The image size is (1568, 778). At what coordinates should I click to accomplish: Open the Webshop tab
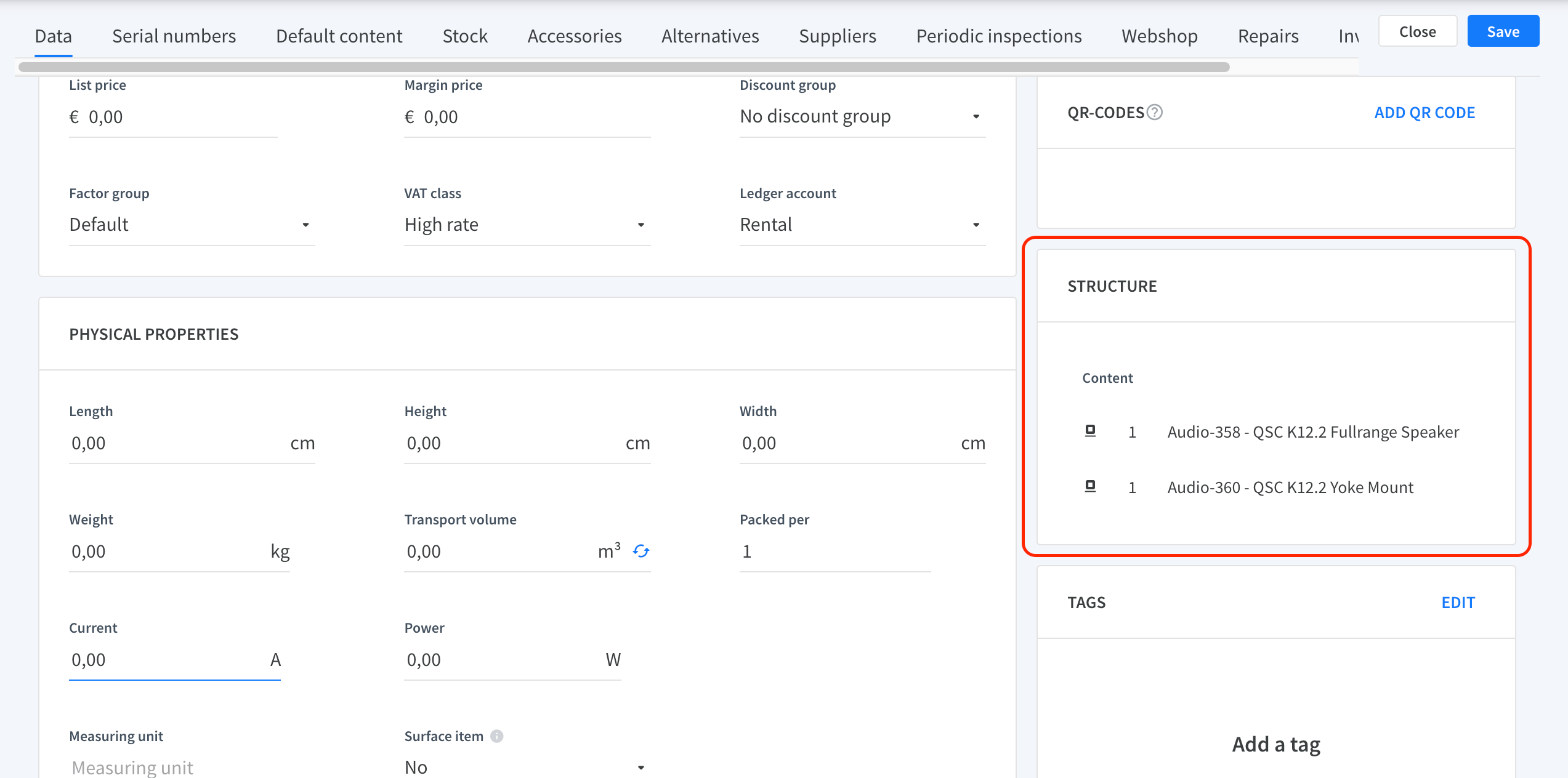pos(1160,36)
